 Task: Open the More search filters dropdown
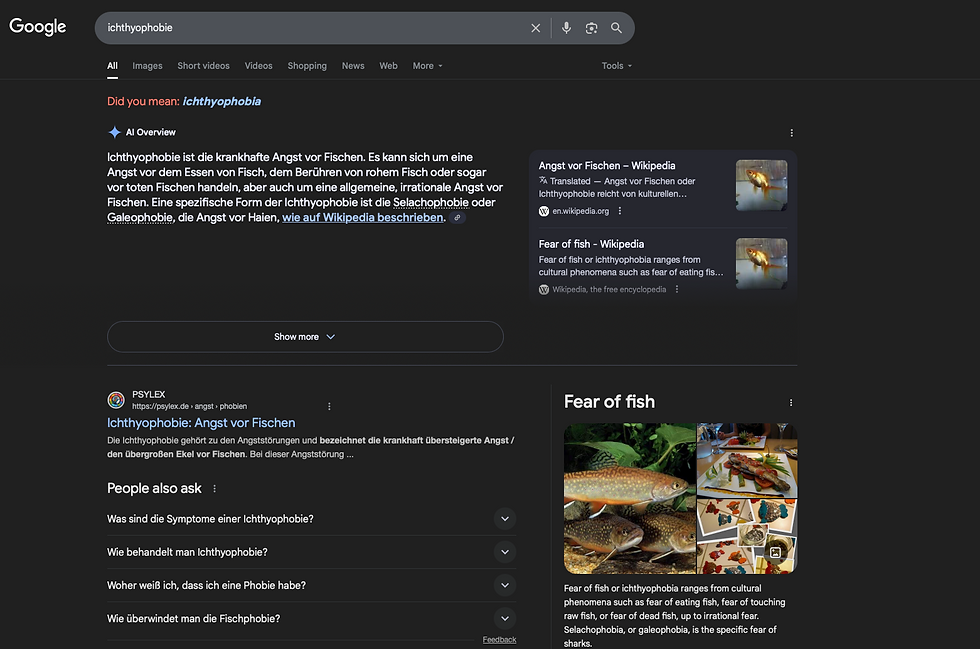(427, 66)
